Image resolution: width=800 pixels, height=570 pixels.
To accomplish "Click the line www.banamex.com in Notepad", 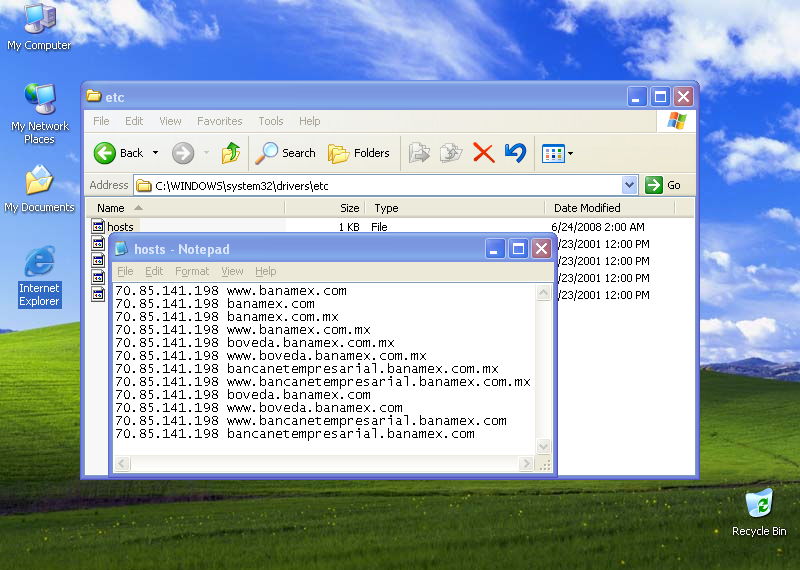I will click(x=231, y=291).
